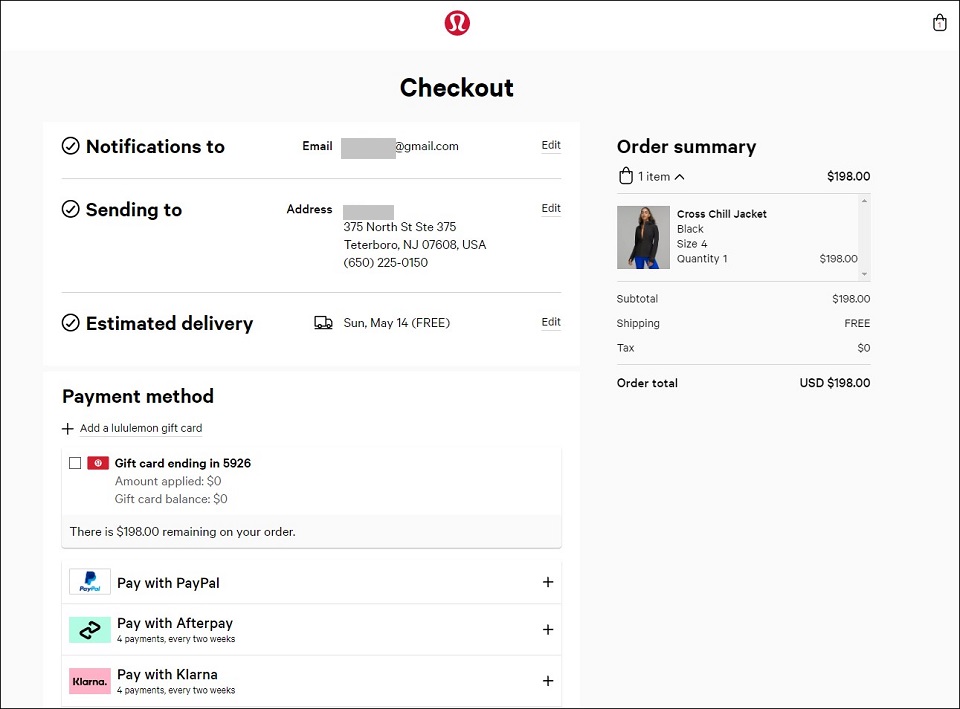Image resolution: width=960 pixels, height=709 pixels.
Task: Click the Cross Chill Jacket name
Action: tap(722, 214)
